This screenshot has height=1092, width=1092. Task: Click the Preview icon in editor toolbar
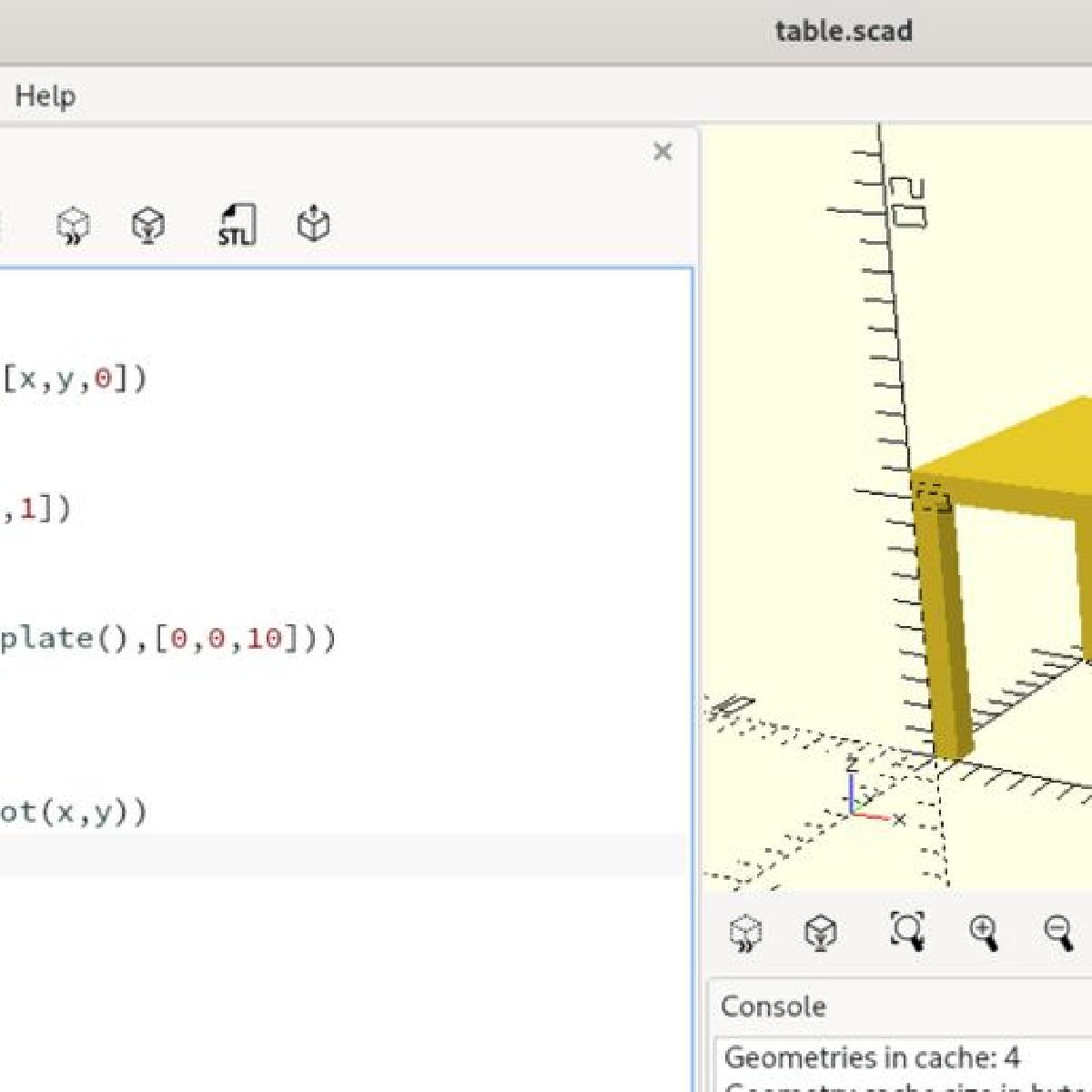coord(74,225)
